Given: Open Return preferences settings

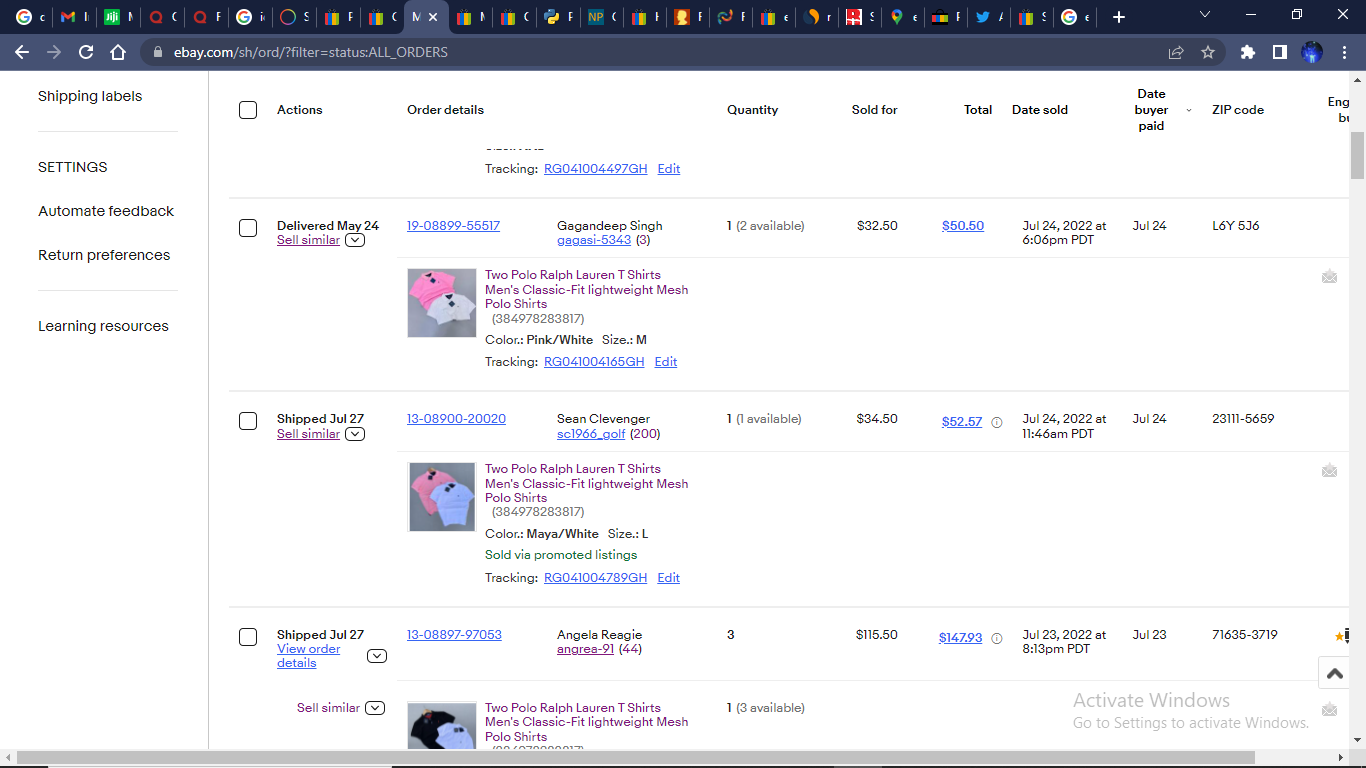Looking at the screenshot, I should (104, 255).
